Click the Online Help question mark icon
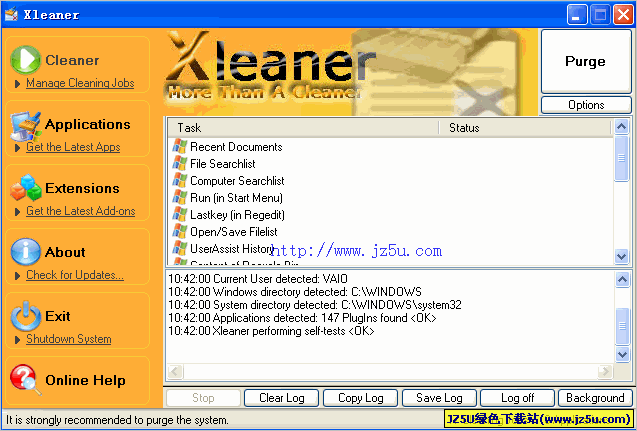 25,380
